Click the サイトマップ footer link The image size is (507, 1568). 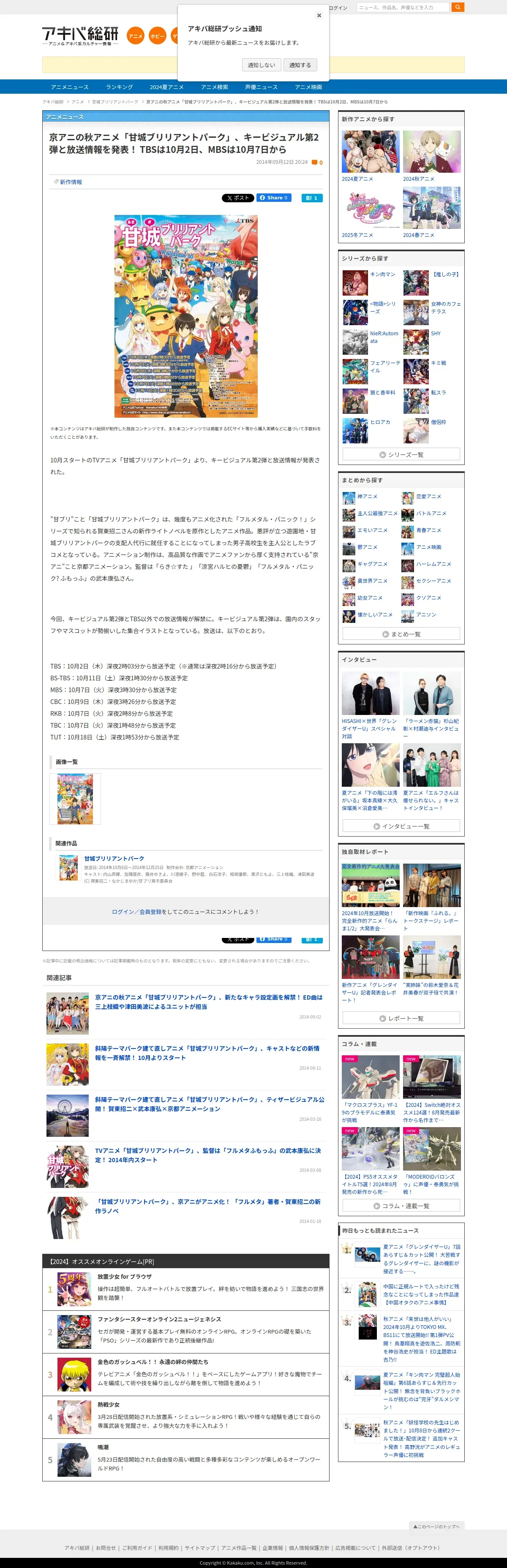click(200, 1548)
